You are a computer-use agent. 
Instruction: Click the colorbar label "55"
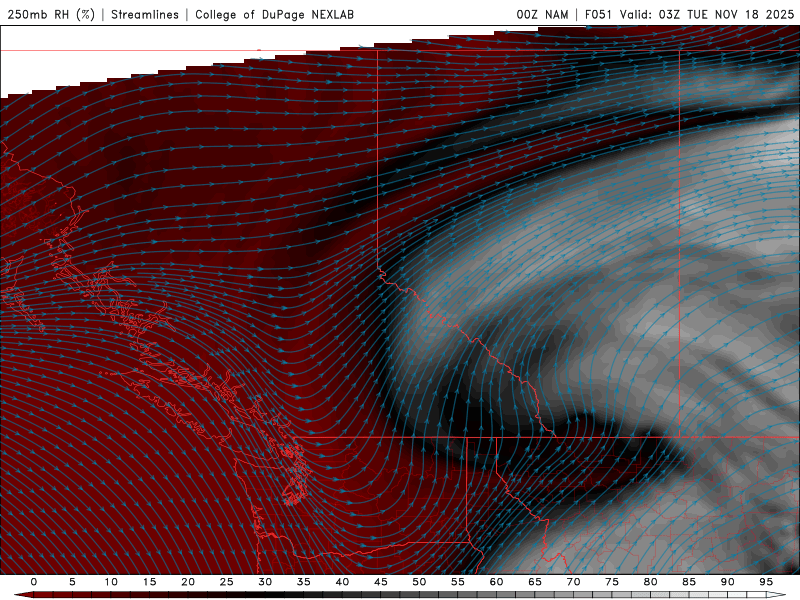click(x=458, y=582)
